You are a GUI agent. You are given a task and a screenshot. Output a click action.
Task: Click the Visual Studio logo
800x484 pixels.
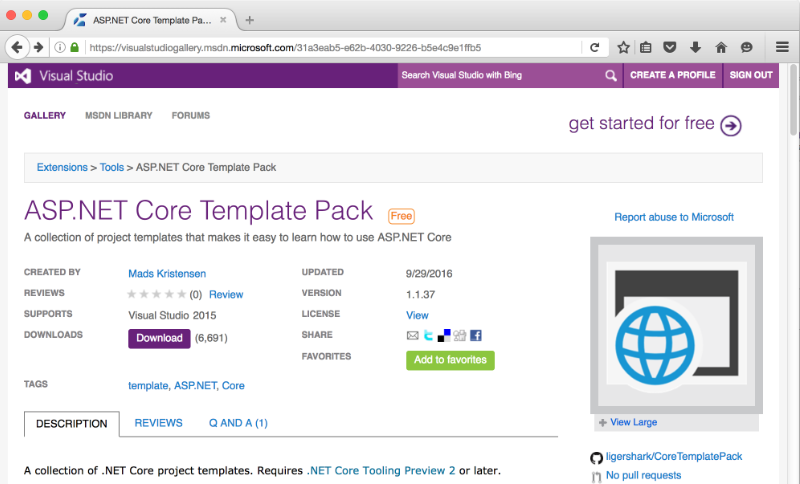coord(64,75)
